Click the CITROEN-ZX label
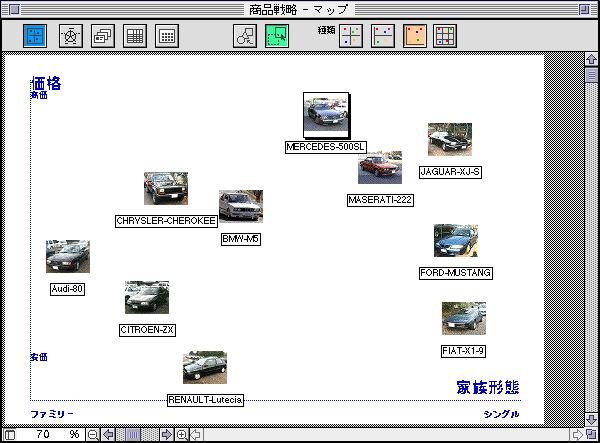 click(x=147, y=330)
